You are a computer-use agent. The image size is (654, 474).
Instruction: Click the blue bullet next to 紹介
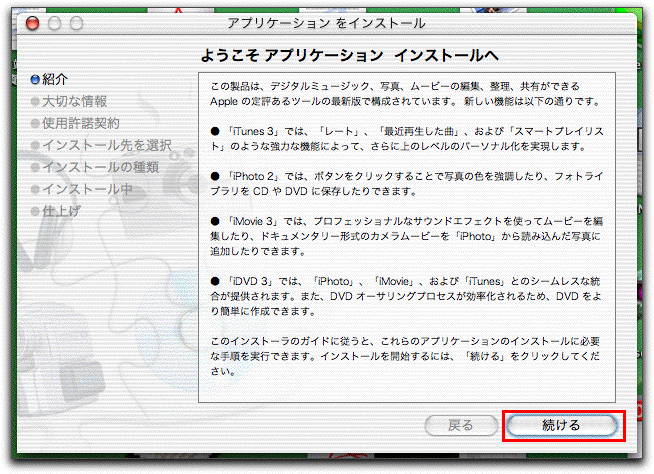(35, 79)
